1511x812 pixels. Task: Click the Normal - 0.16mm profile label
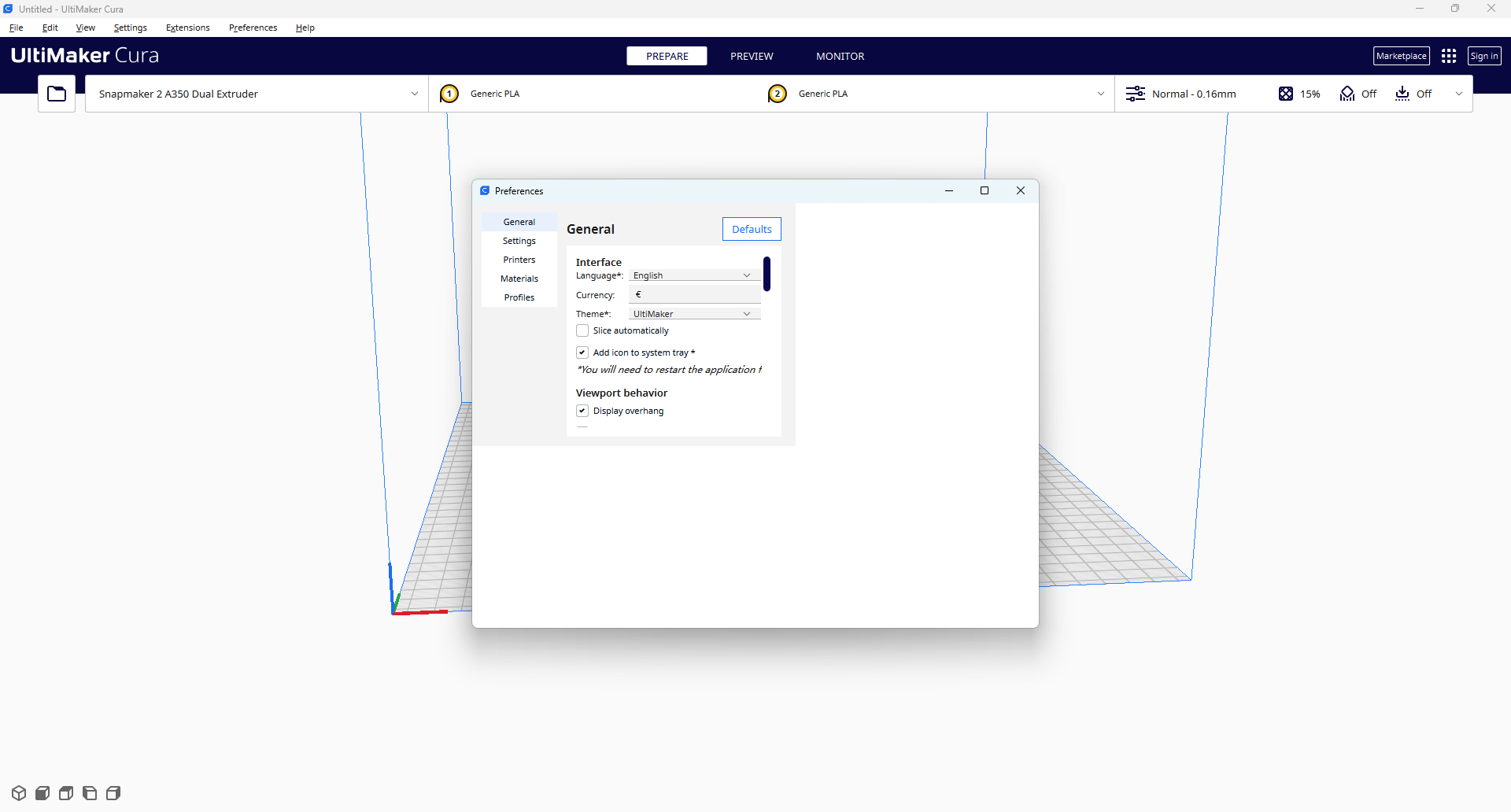click(1194, 94)
